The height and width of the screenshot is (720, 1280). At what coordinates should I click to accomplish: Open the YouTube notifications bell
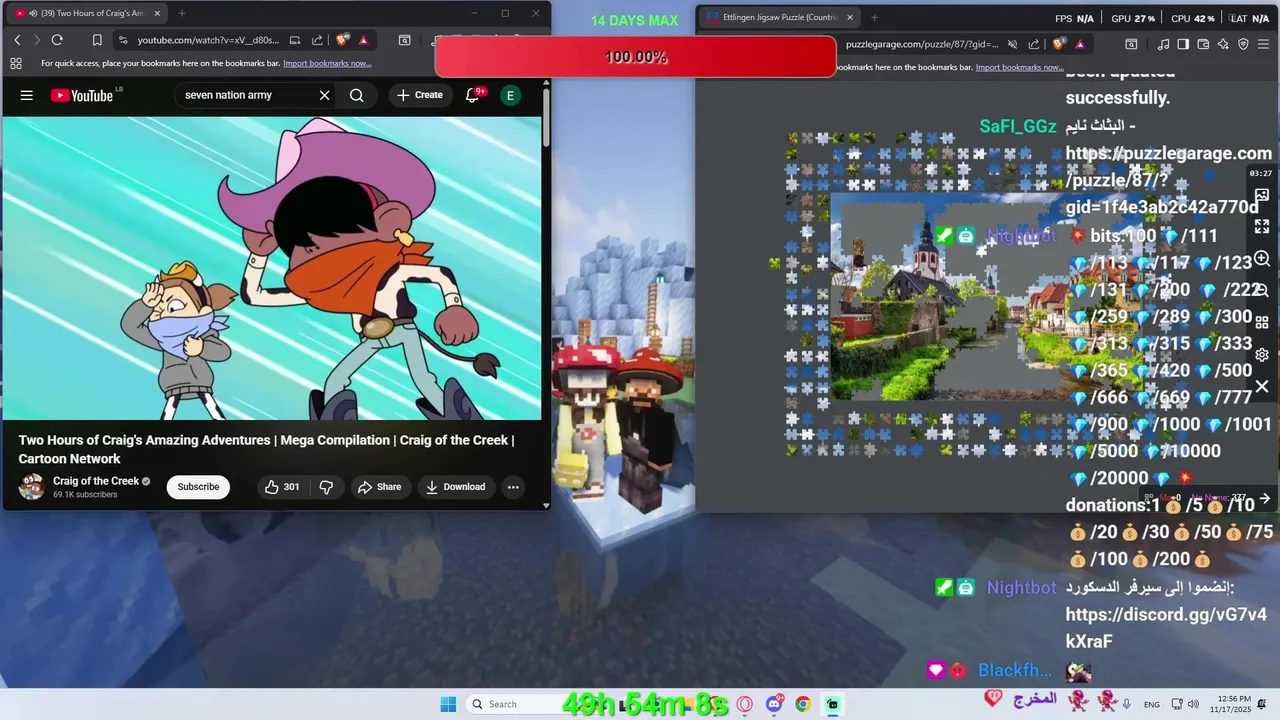point(473,95)
